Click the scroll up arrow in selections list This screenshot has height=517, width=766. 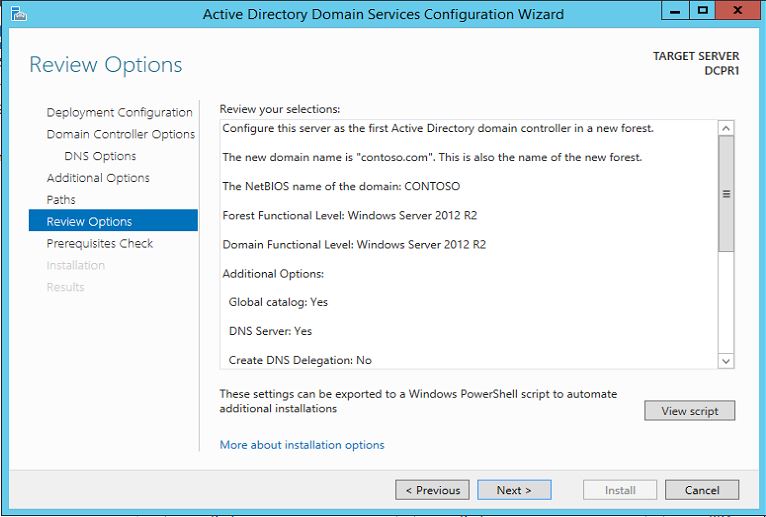726,129
